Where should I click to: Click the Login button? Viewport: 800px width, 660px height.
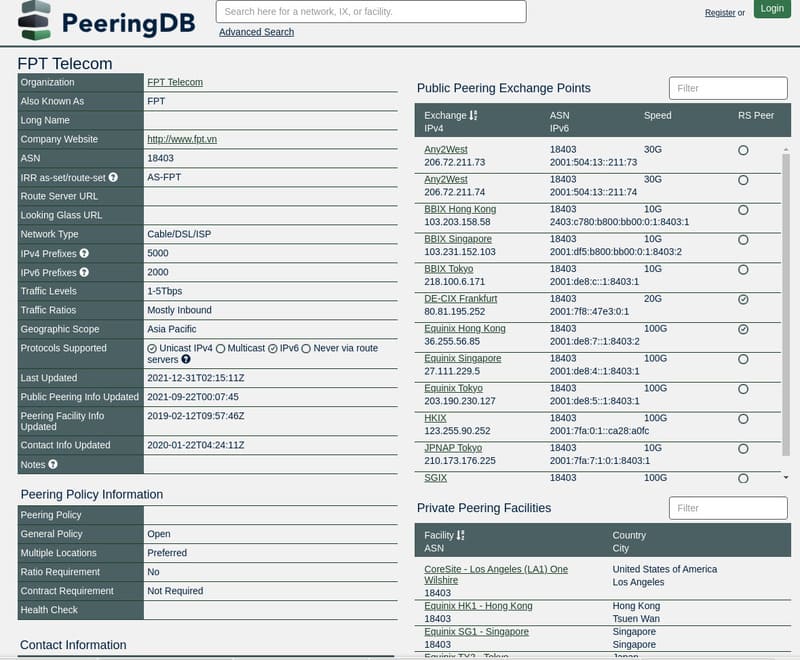771,8
